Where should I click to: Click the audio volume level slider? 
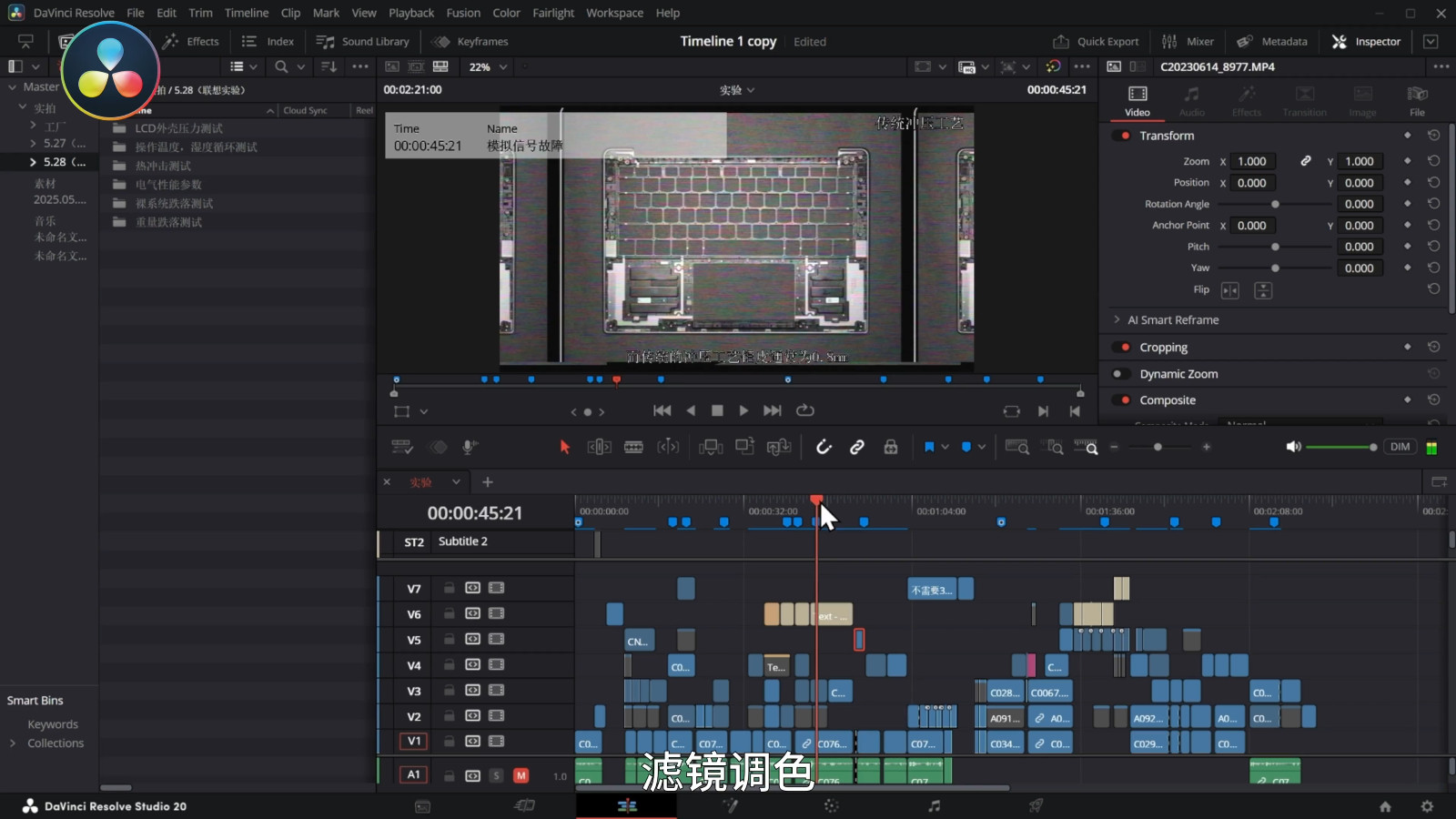pos(1341,447)
